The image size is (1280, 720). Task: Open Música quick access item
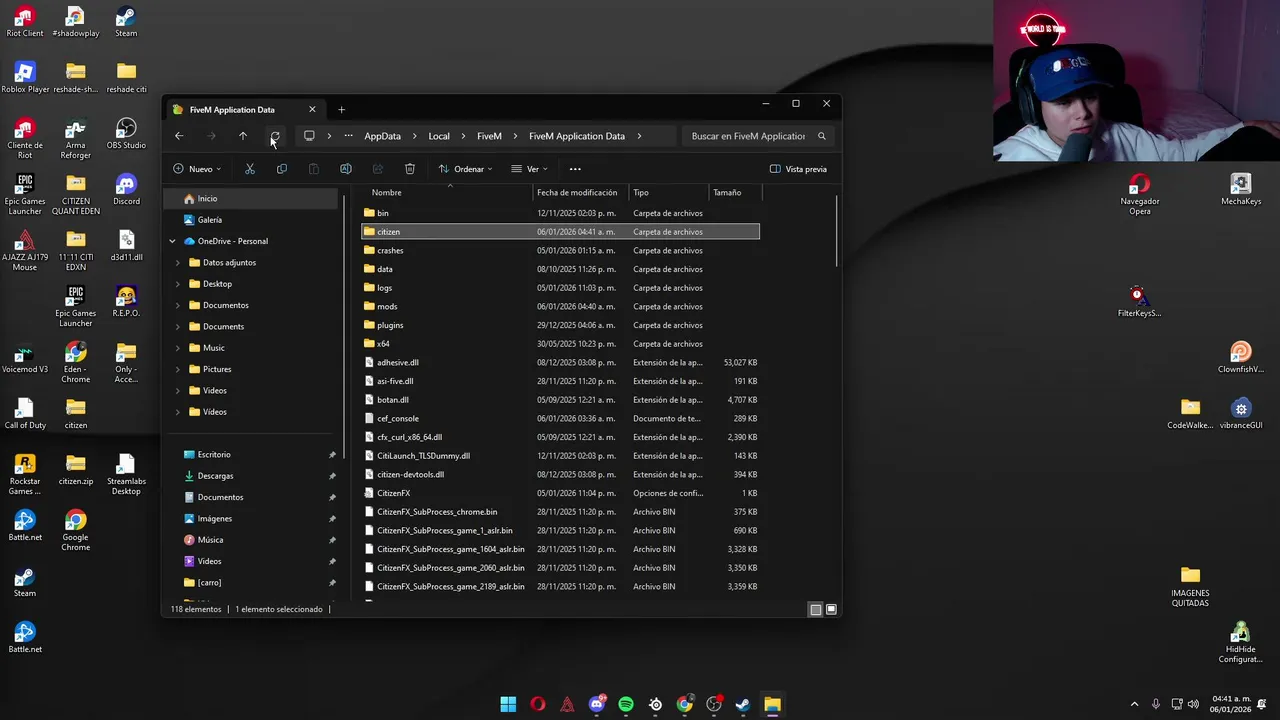coord(252,540)
